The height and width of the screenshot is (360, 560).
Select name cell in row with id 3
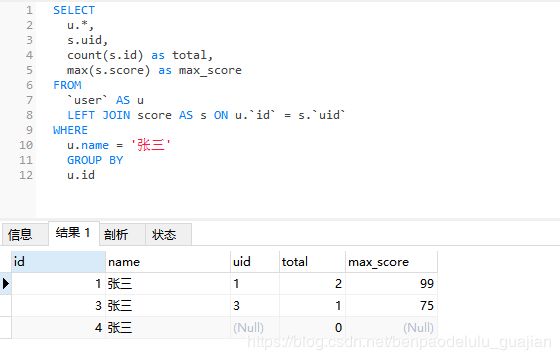pyautogui.click(x=168, y=306)
